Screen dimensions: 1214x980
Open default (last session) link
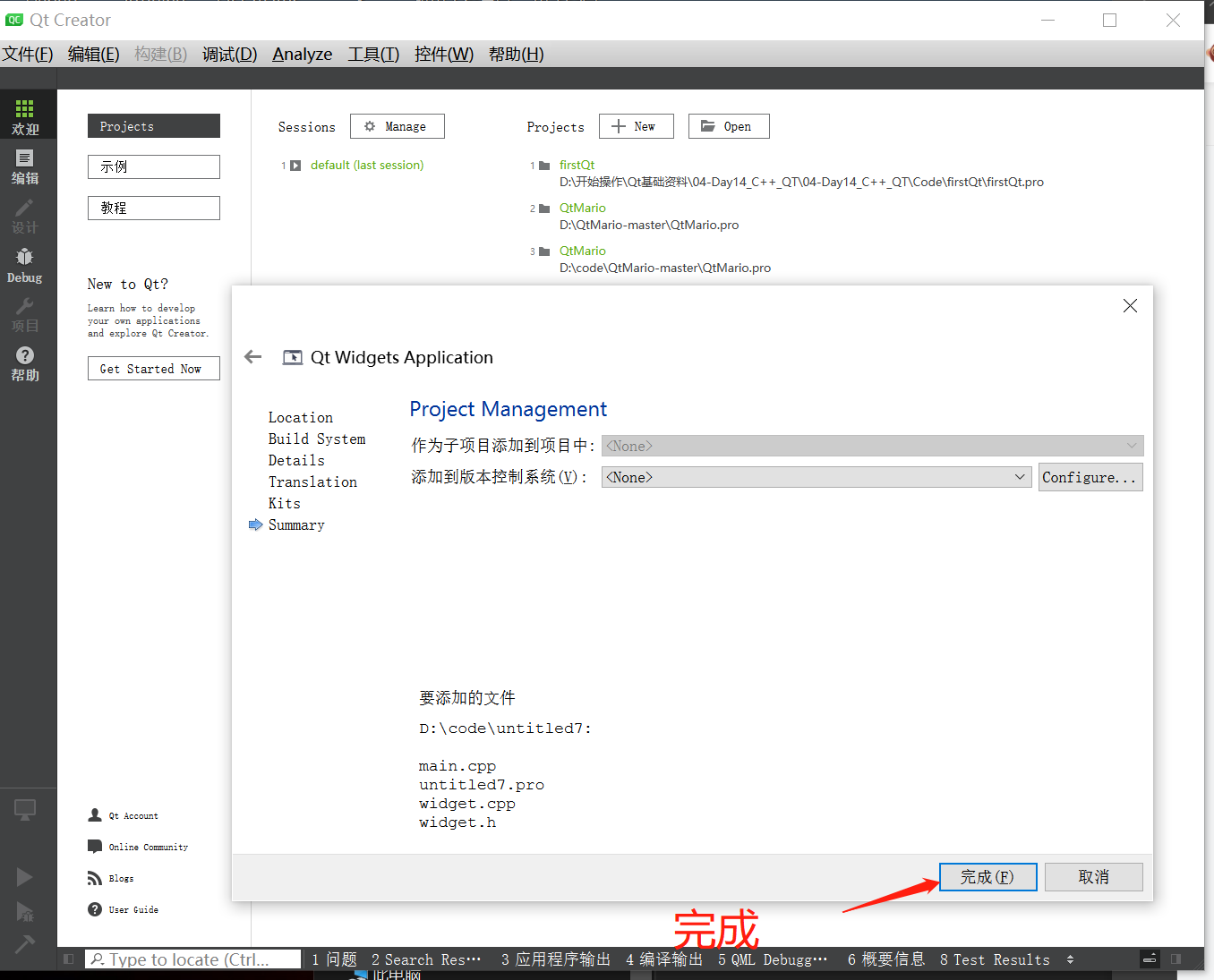367,166
